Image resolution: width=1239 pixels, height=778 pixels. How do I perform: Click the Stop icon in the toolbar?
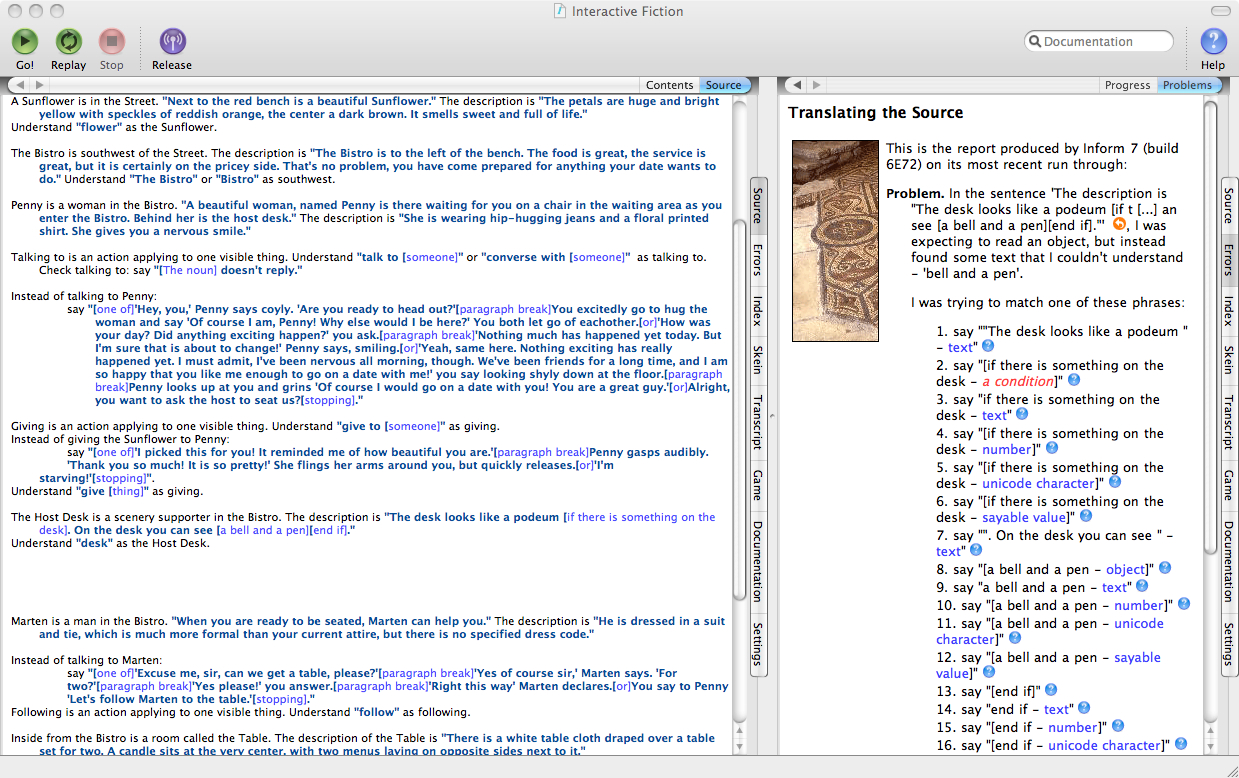[x=111, y=41]
